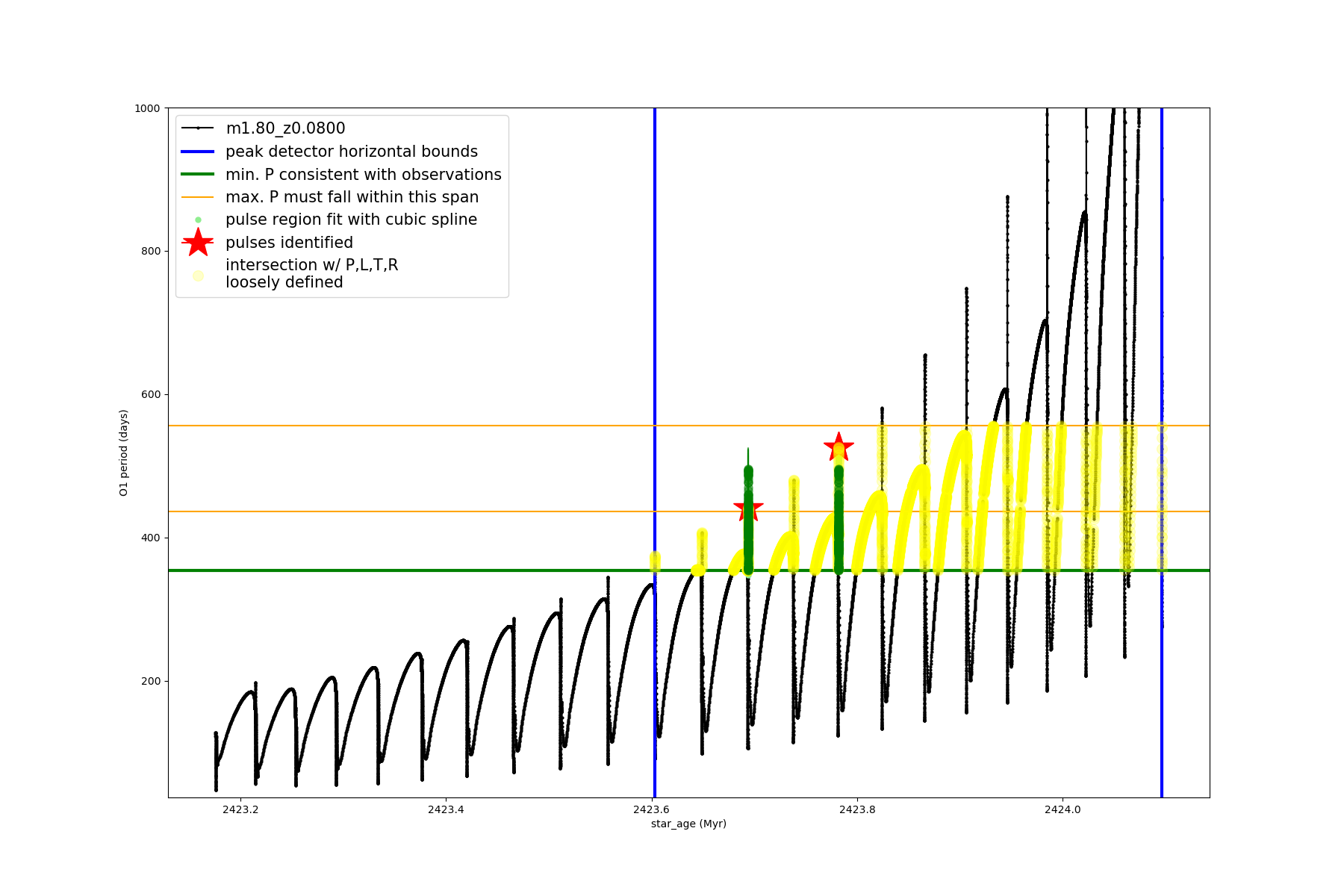This screenshot has height=896, width=1344.
Task: Click the 2423.6 x-axis tick label
Action: [651, 809]
